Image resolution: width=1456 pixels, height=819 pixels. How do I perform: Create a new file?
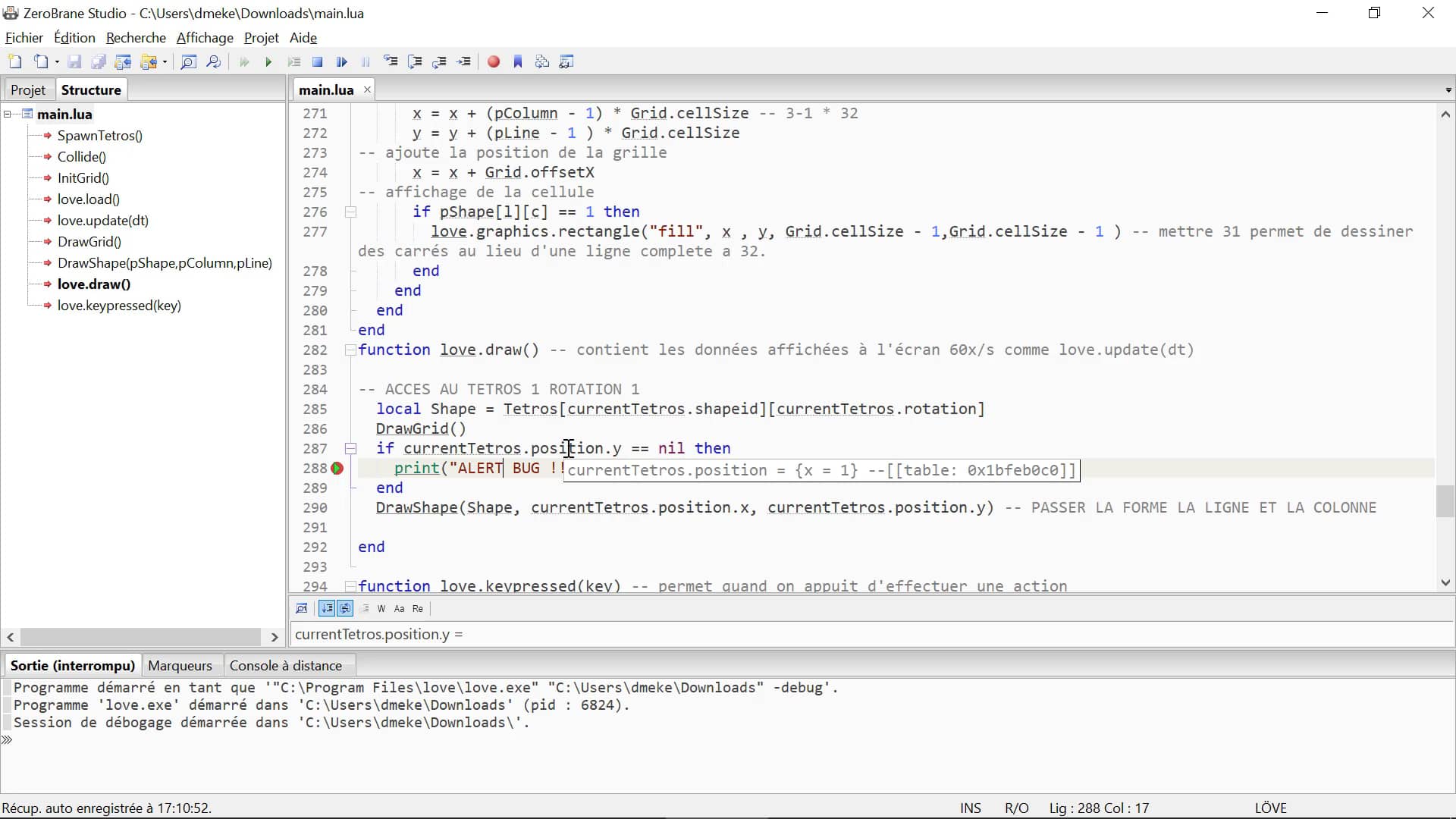point(14,61)
